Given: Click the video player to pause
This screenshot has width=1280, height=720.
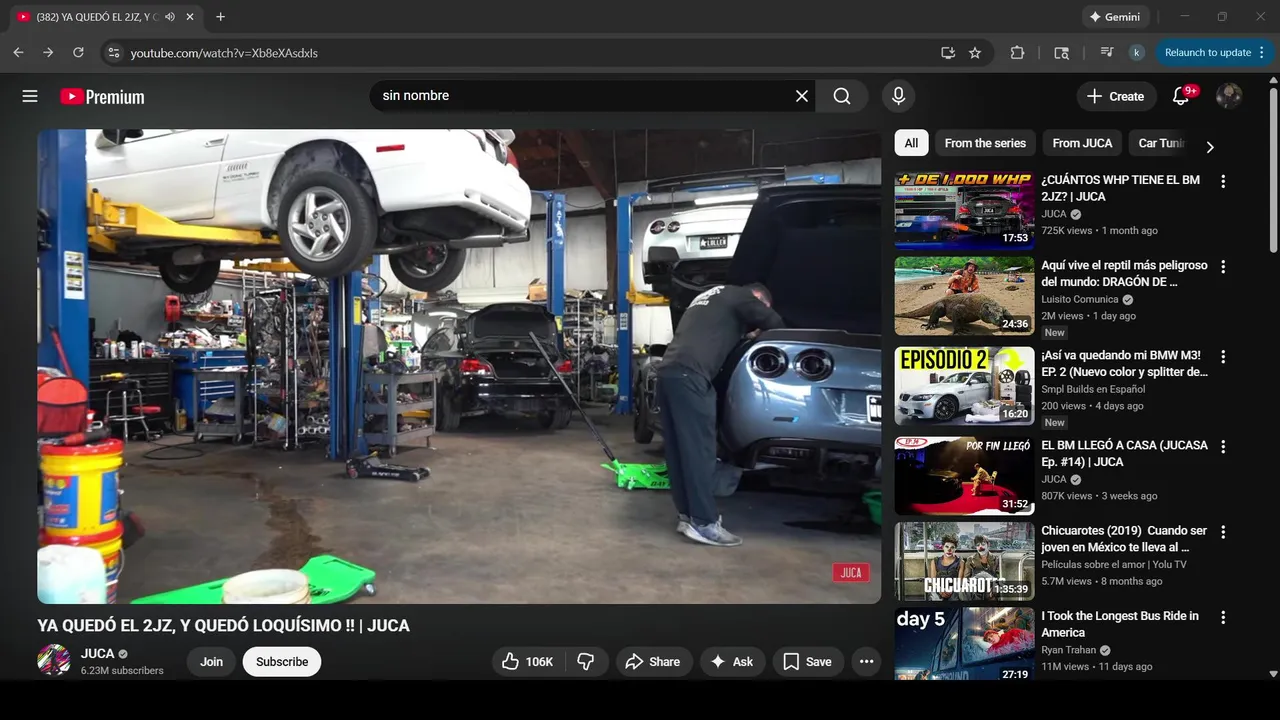Looking at the screenshot, I should [x=459, y=366].
